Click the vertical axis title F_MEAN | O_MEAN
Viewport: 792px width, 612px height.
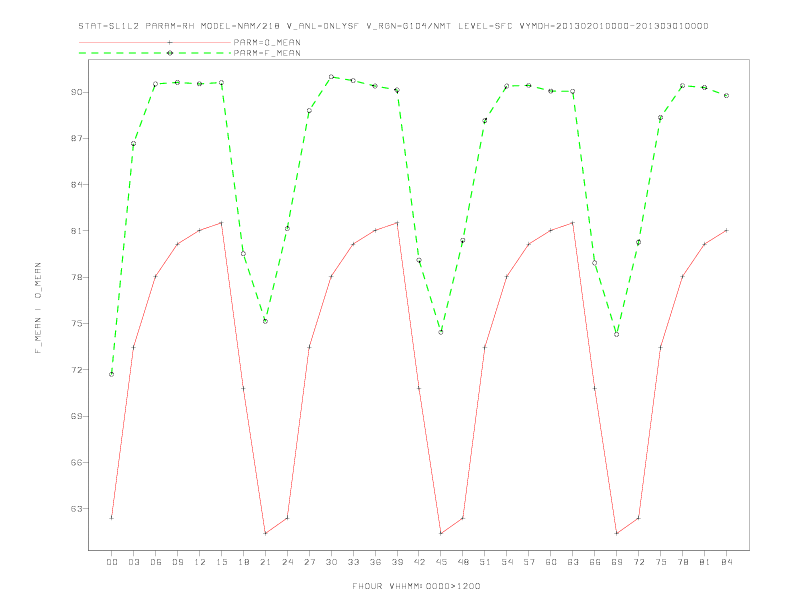(38, 308)
